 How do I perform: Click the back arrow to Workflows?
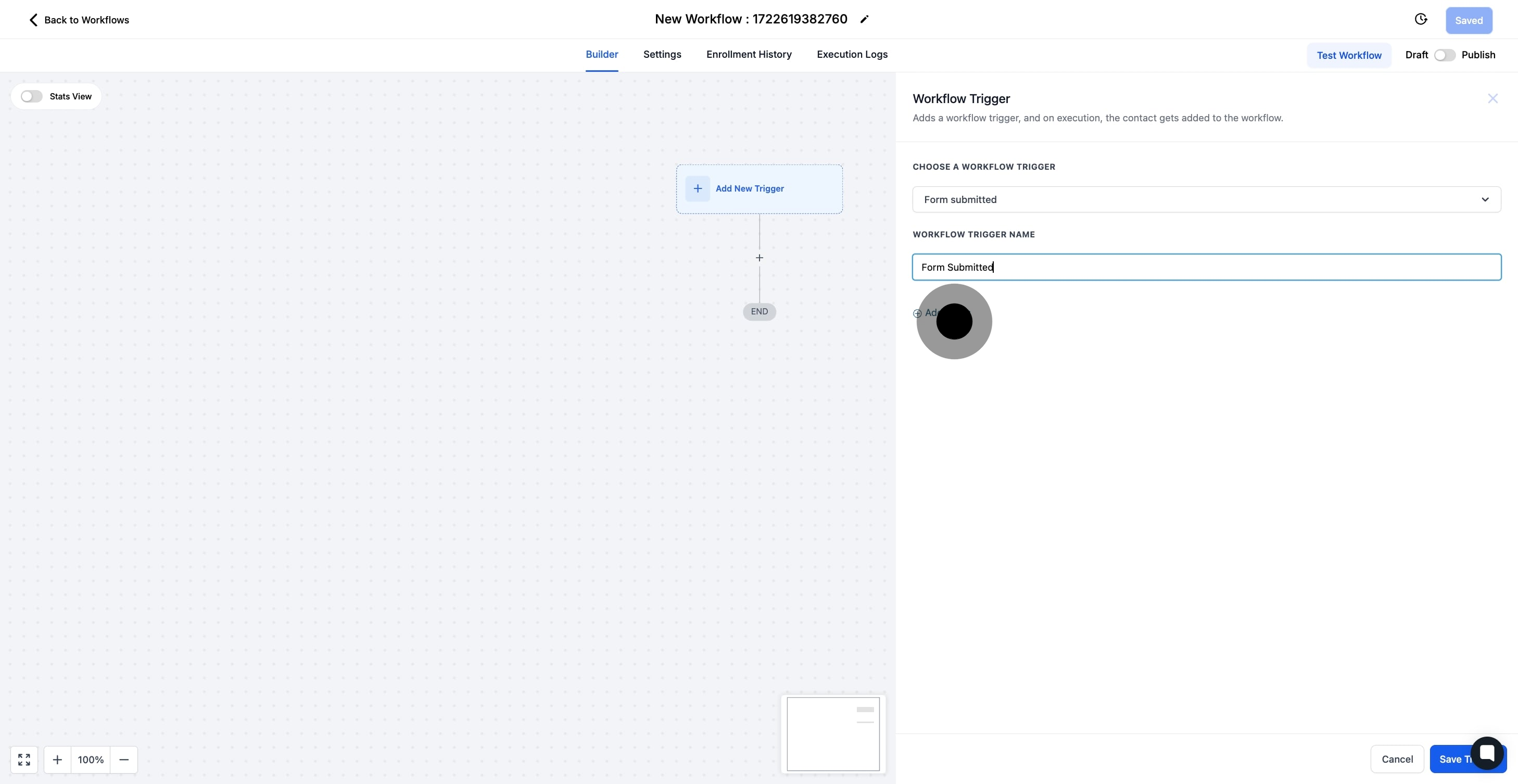tap(34, 20)
